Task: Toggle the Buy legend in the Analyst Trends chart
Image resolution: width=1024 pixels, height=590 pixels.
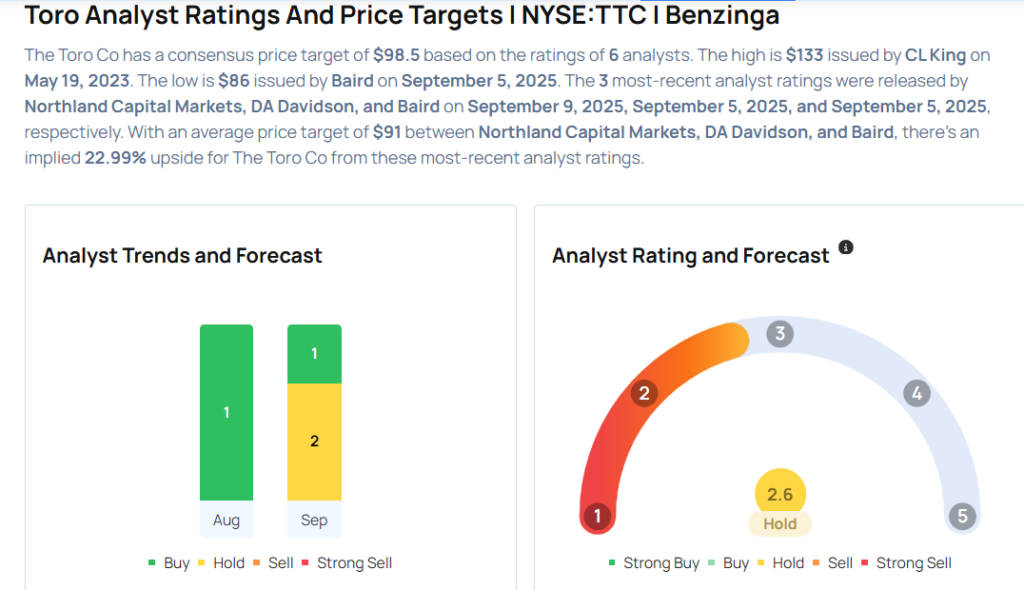Action: pos(168,563)
